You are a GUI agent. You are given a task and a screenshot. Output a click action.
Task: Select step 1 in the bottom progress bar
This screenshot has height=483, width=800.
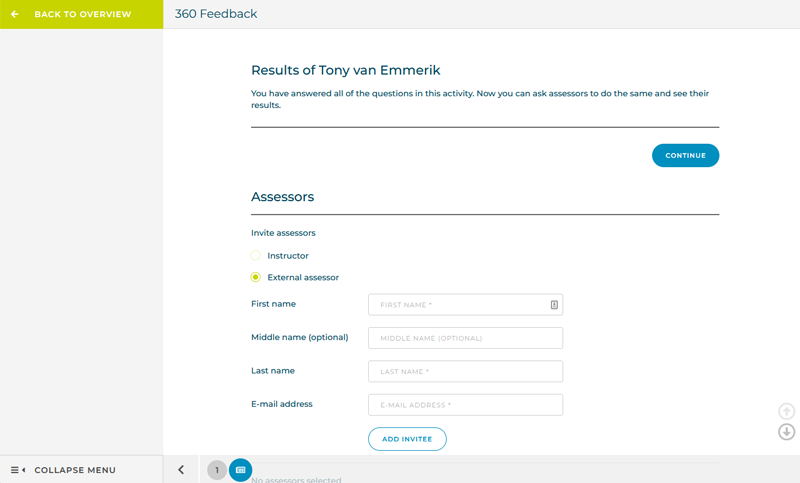point(217,470)
